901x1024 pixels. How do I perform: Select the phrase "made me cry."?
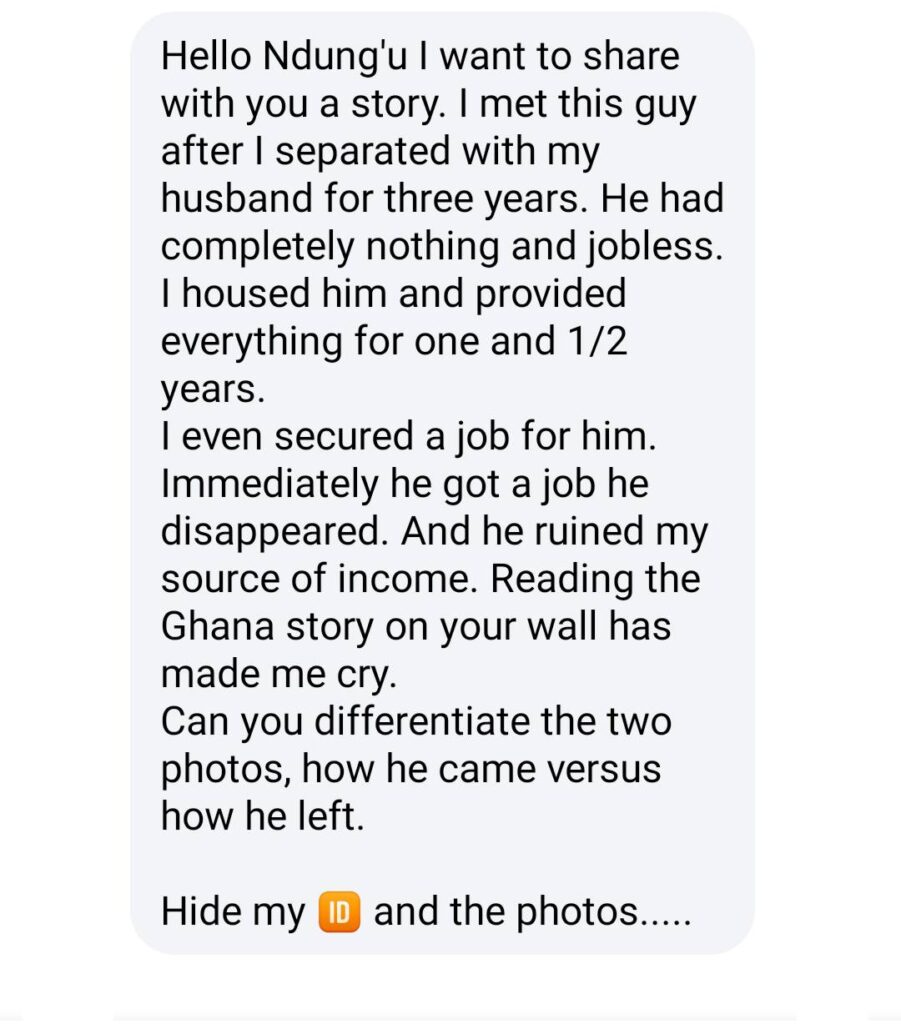coord(279,674)
